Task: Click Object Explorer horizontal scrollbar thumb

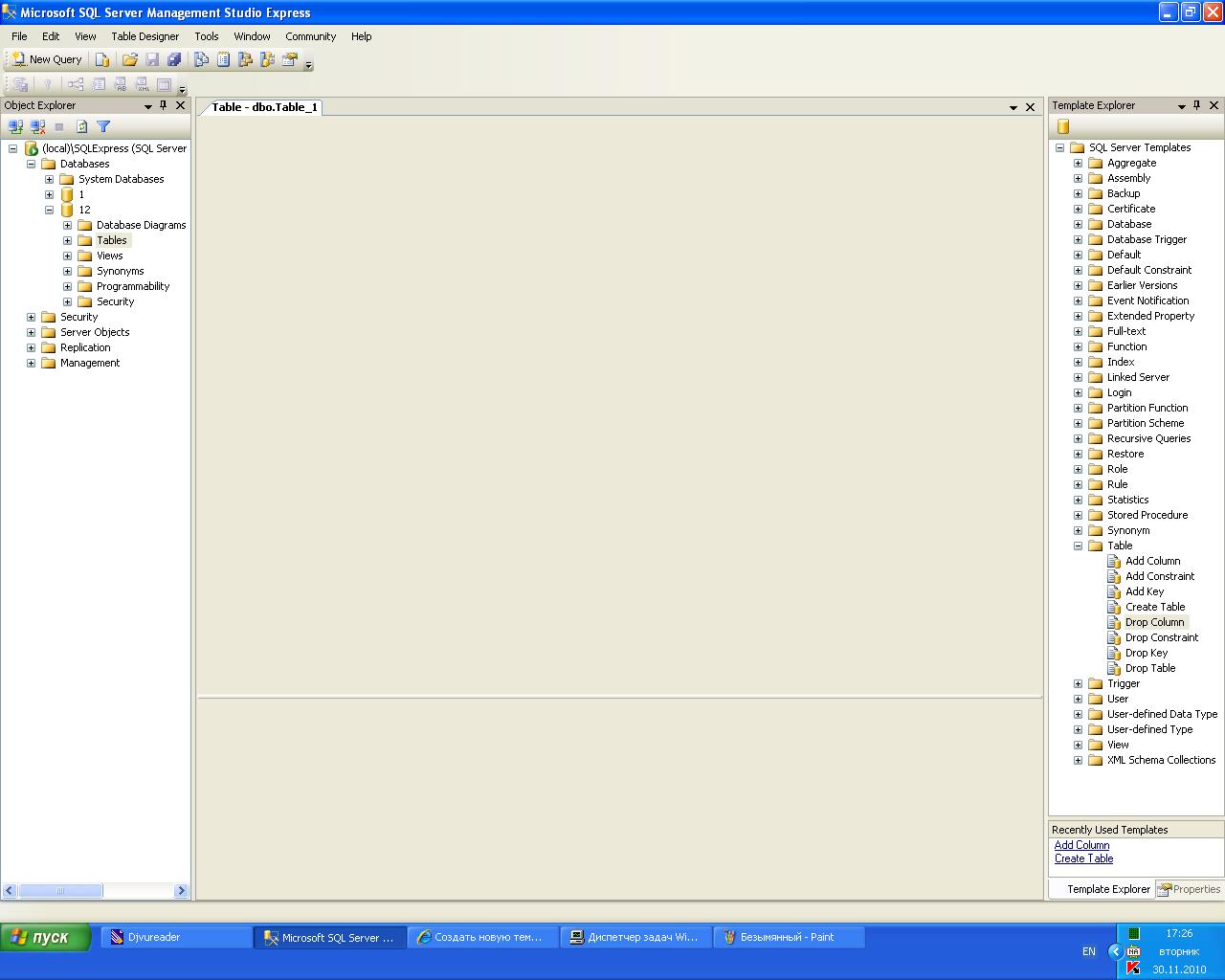Action: 60,891
